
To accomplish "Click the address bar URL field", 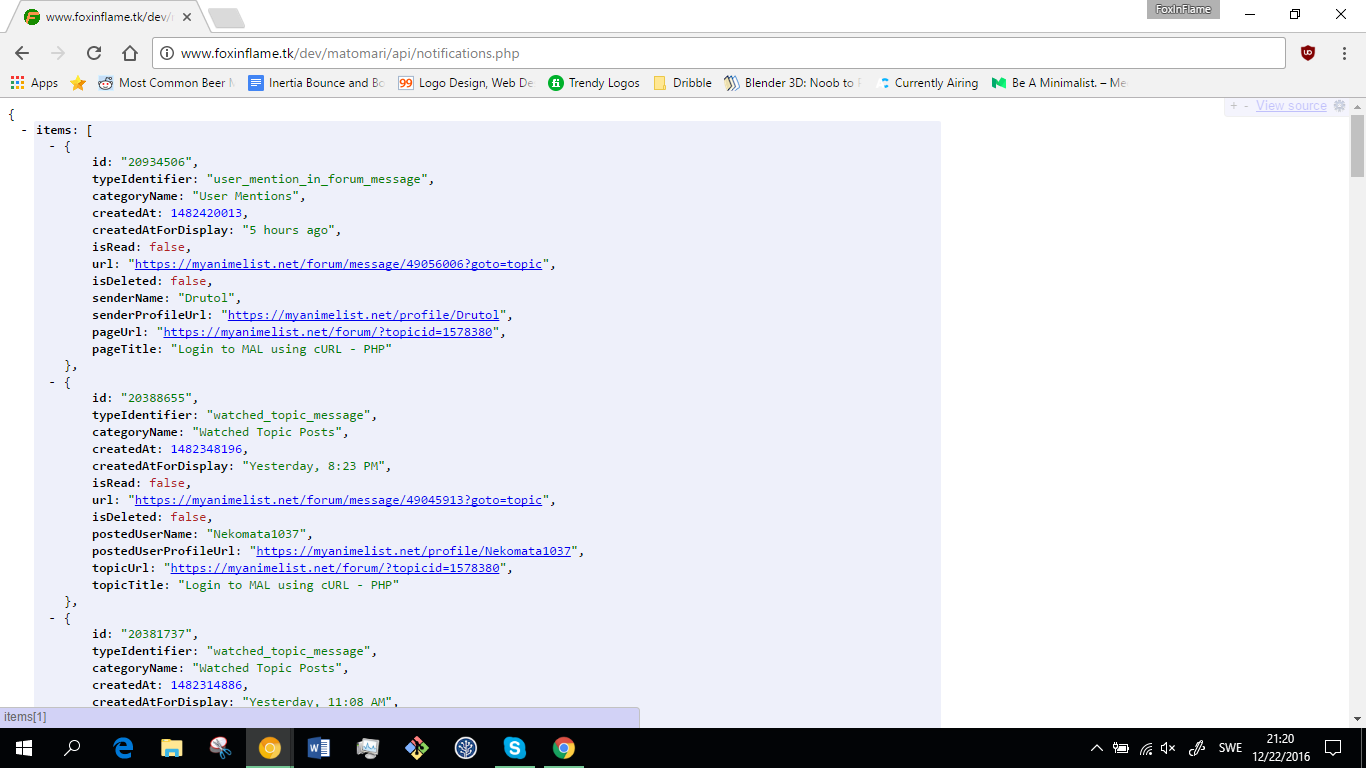I will pos(700,53).
